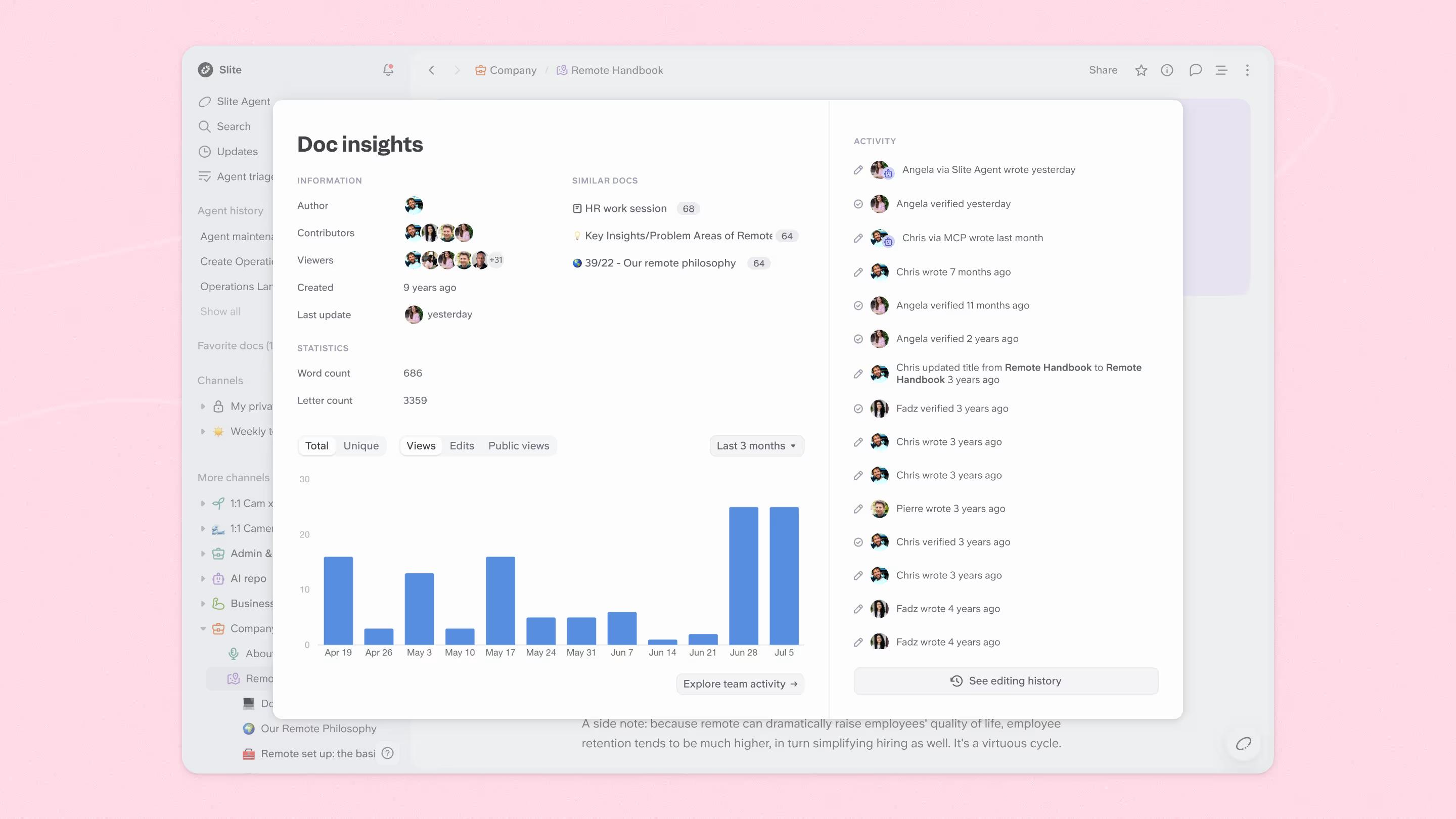Click Pierre wrote 3 years ago entry
1456x819 pixels.
click(950, 508)
